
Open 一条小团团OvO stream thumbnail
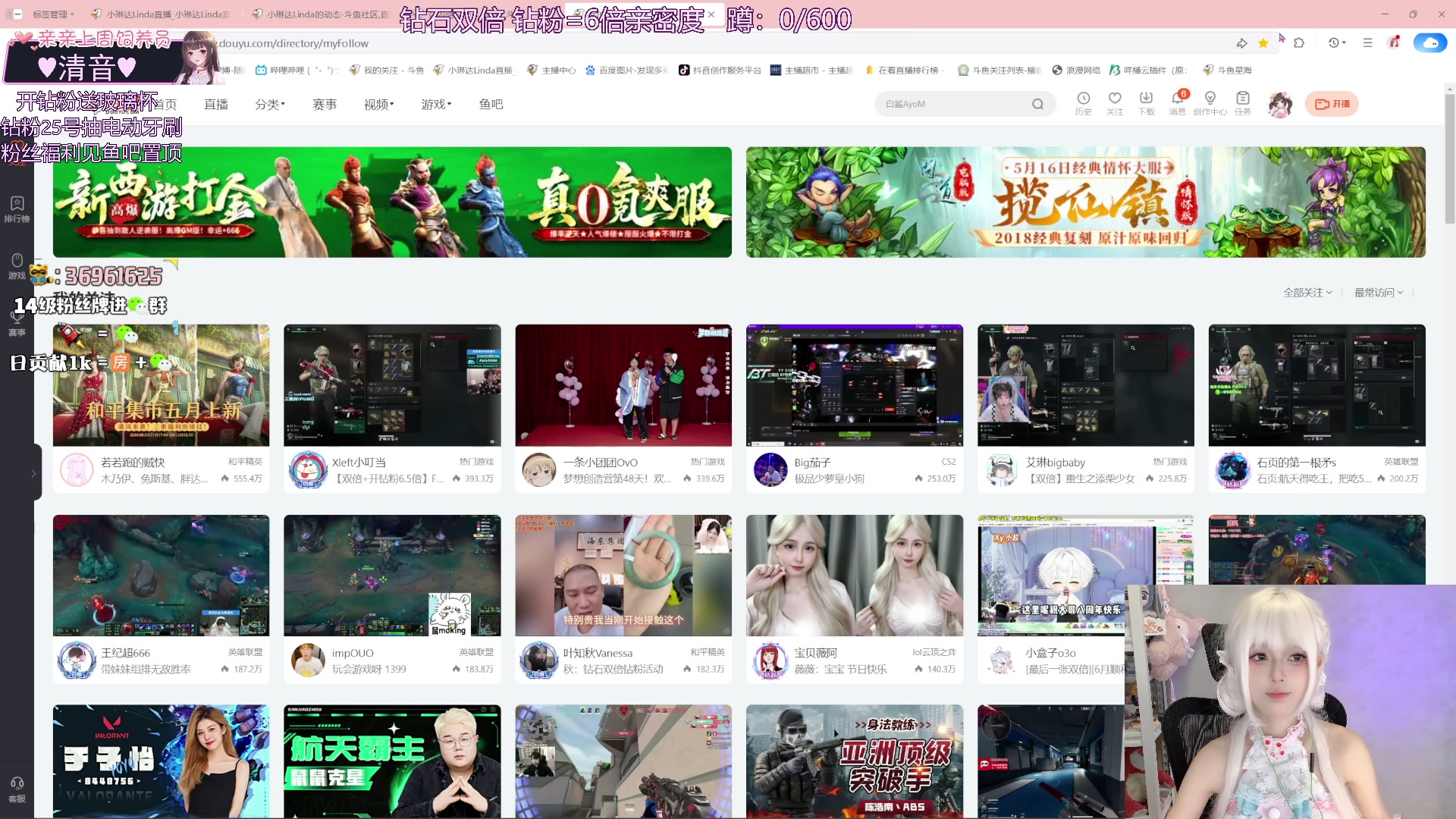coord(623,385)
